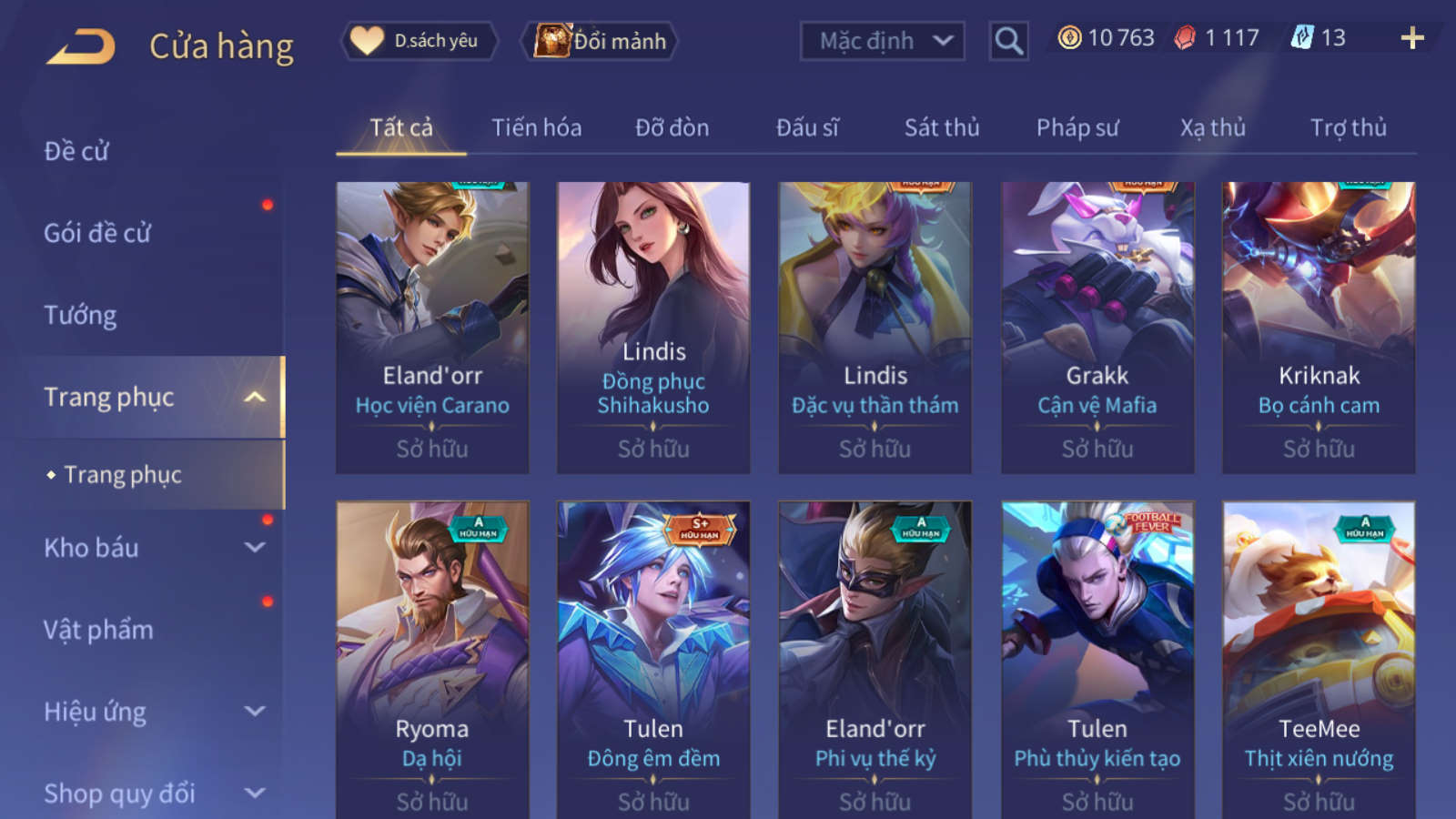1456x819 pixels.
Task: Expand the Shop quy đổi section
Action: (255, 794)
